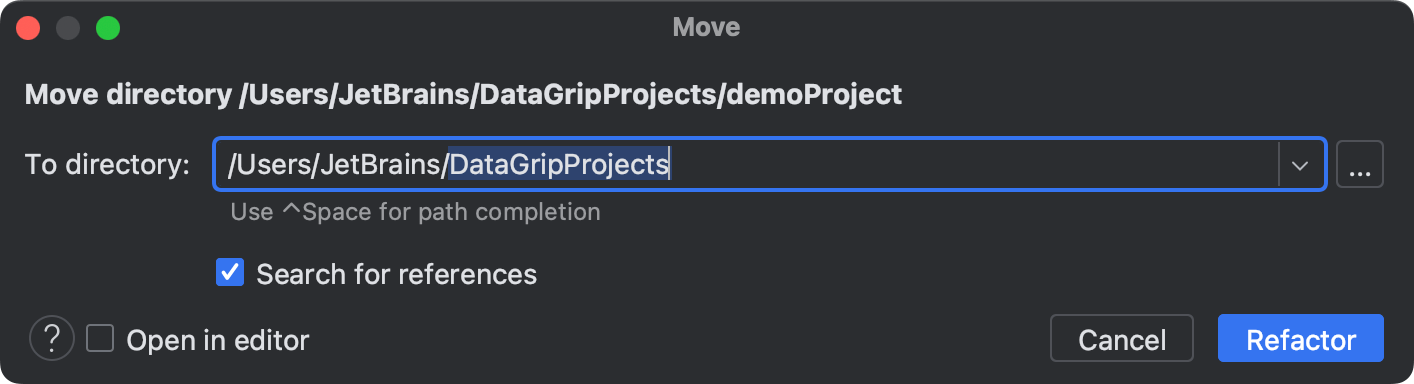Toggle via the Search for references label
The width and height of the screenshot is (1414, 384).
click(397, 273)
